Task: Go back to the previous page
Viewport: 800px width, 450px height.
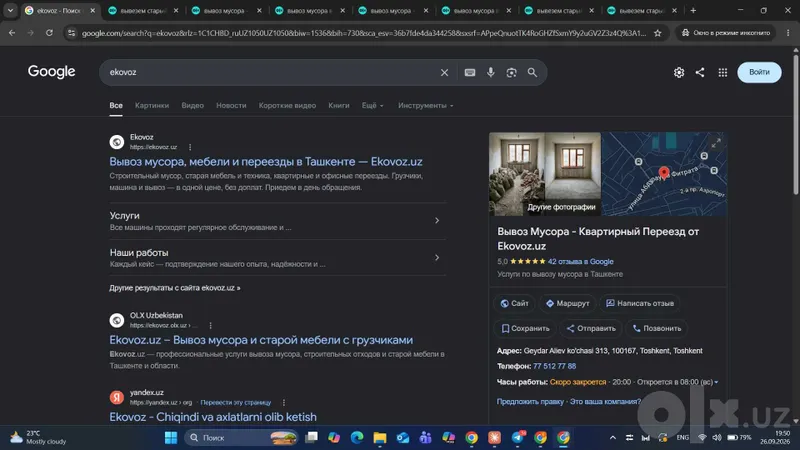Action: 12,33
